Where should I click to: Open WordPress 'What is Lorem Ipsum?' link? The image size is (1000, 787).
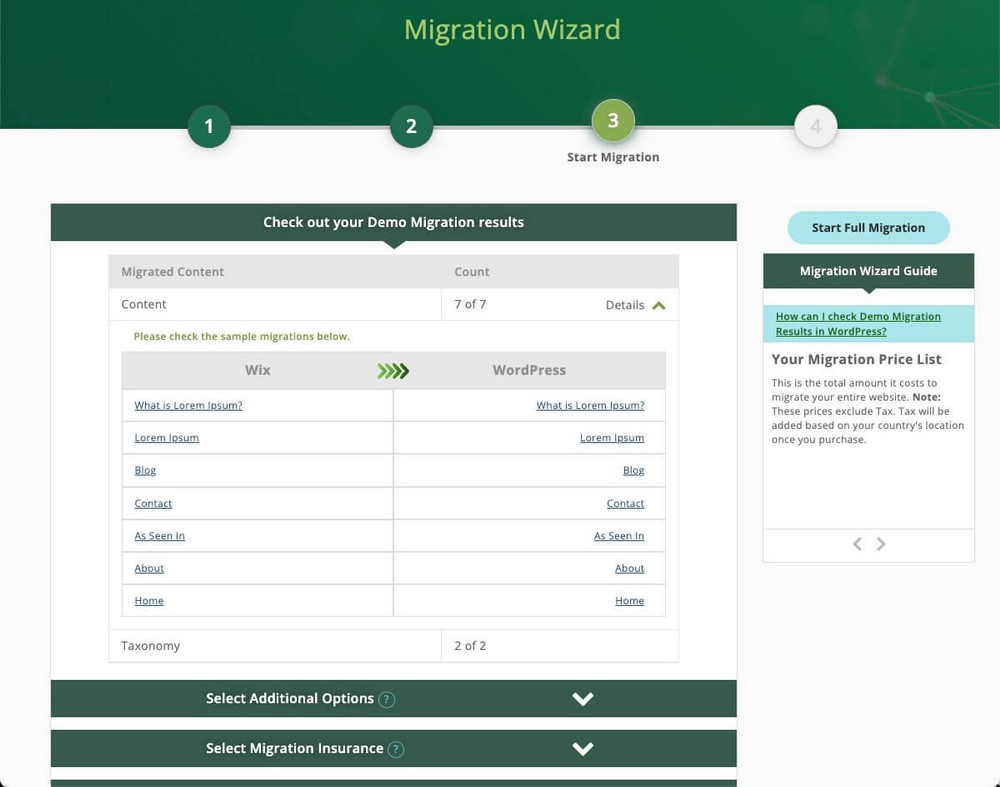590,405
